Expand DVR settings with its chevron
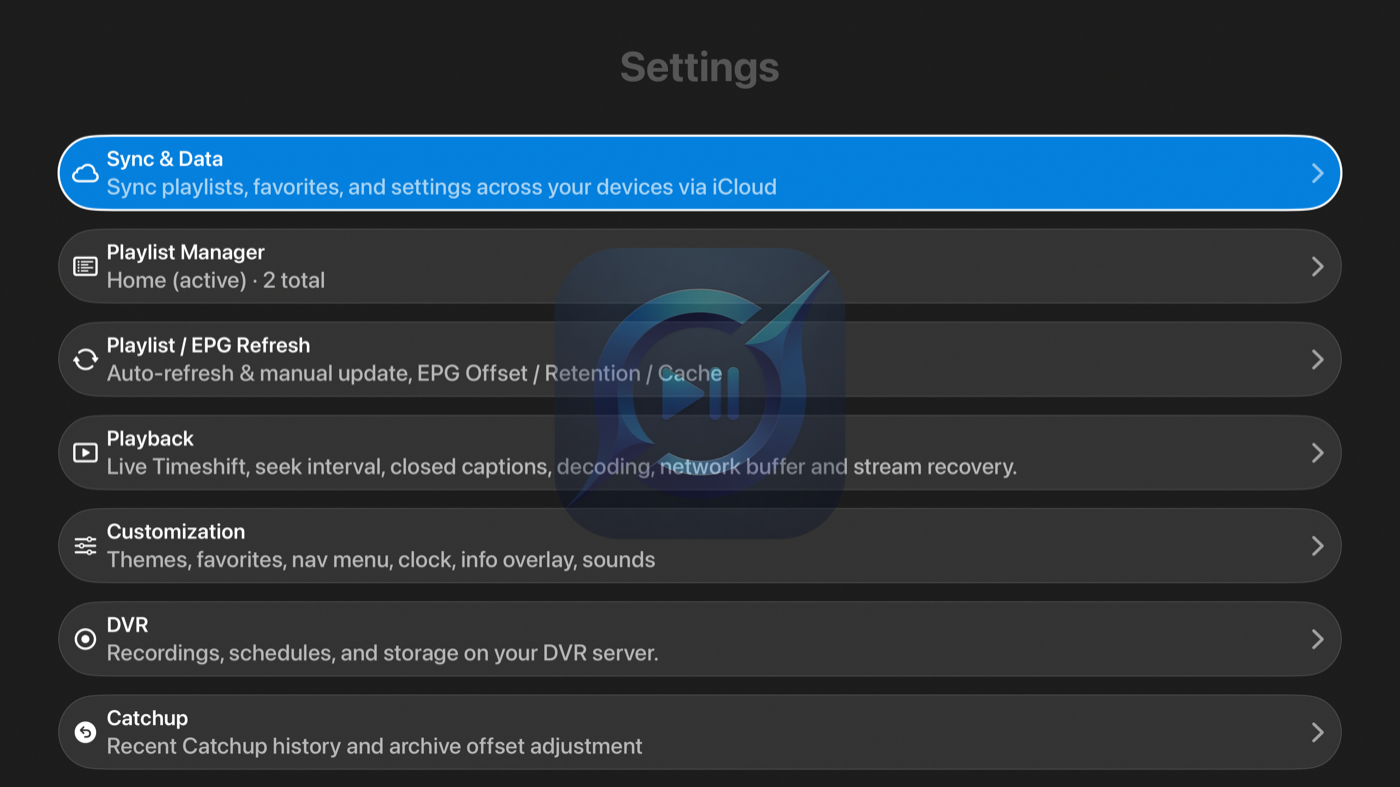Screen dimensions: 1400x787 (1317, 639)
